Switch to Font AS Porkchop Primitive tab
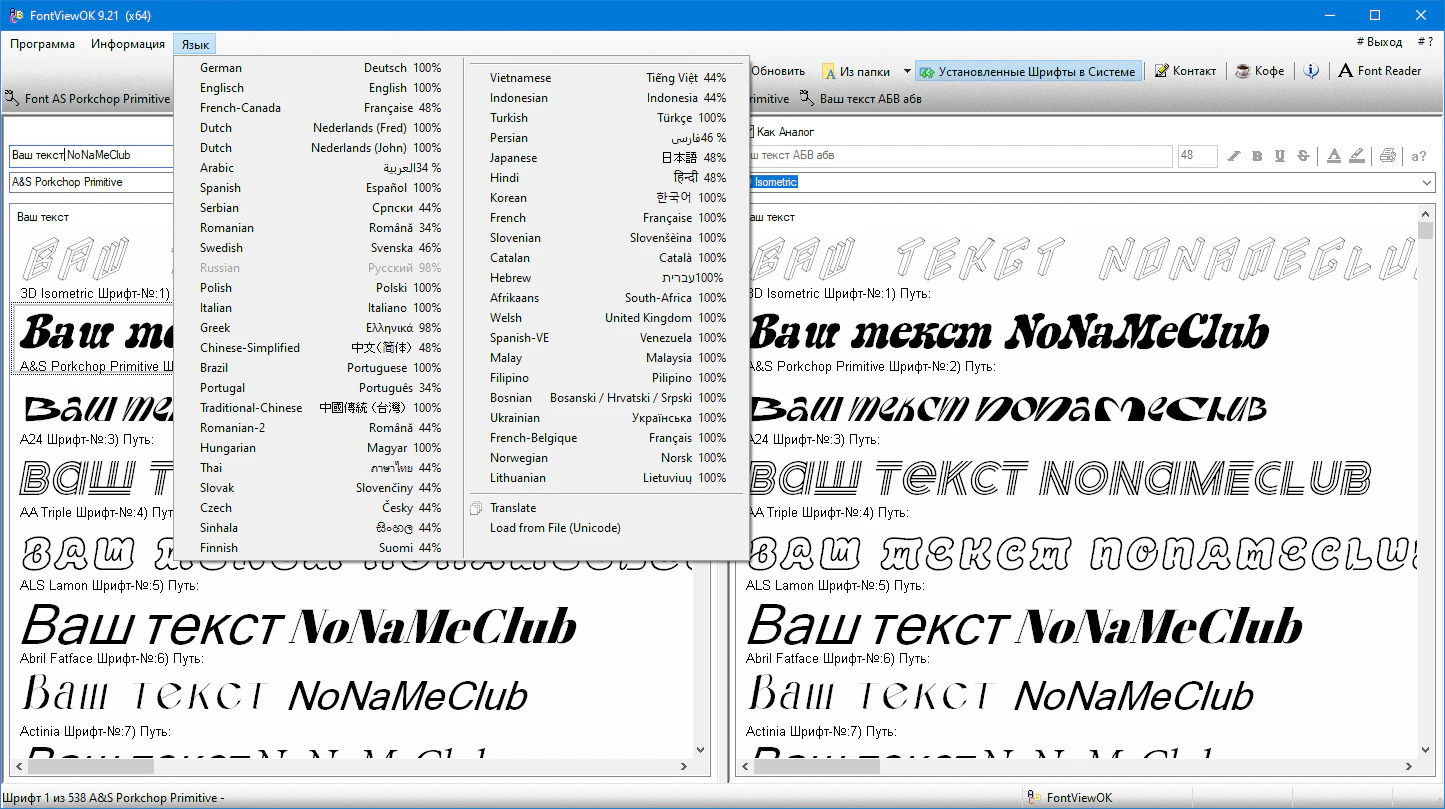Viewport: 1445px width, 809px height. (x=87, y=99)
